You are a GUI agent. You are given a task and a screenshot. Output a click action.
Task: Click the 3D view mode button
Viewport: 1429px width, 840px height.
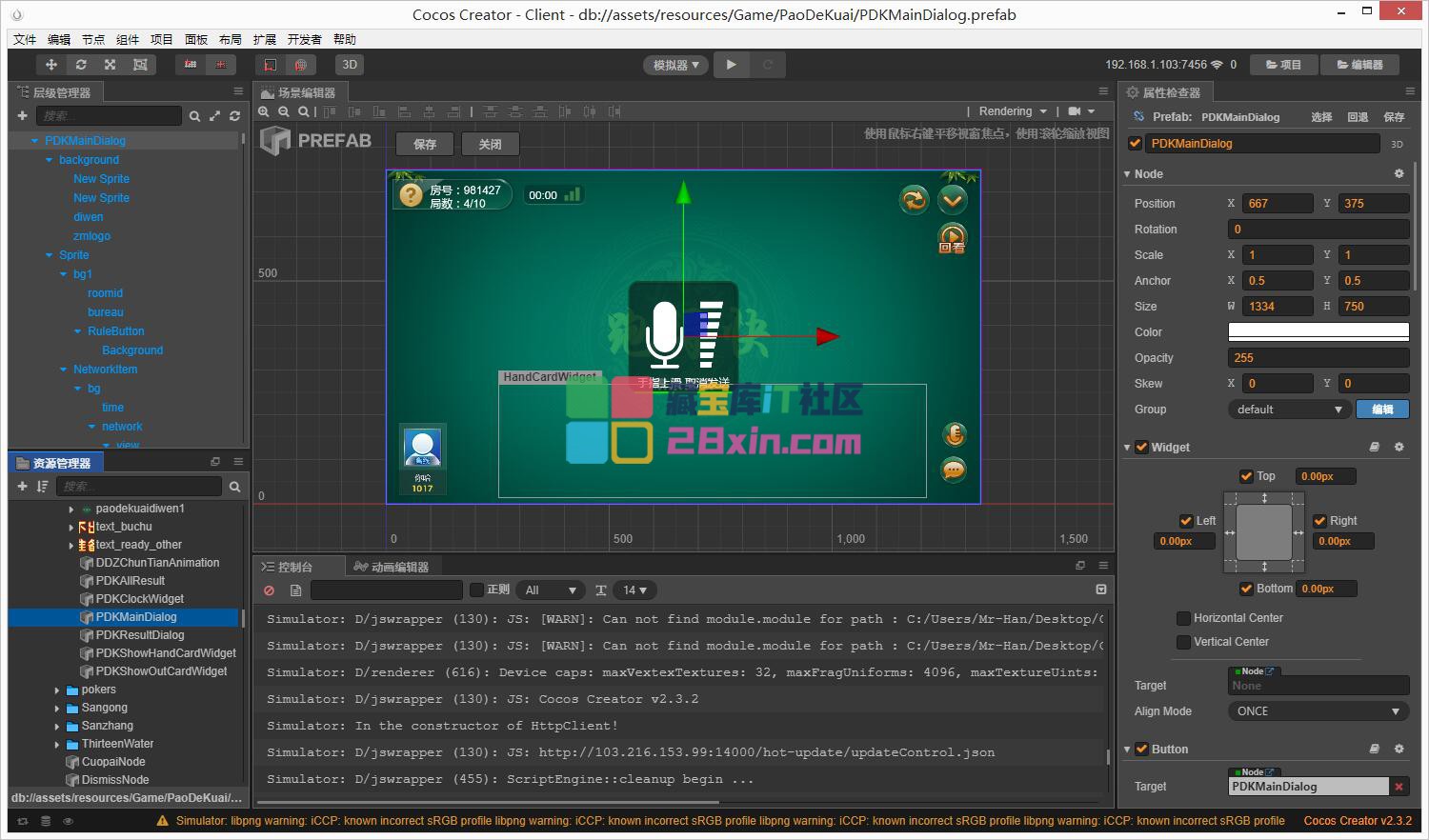350,65
